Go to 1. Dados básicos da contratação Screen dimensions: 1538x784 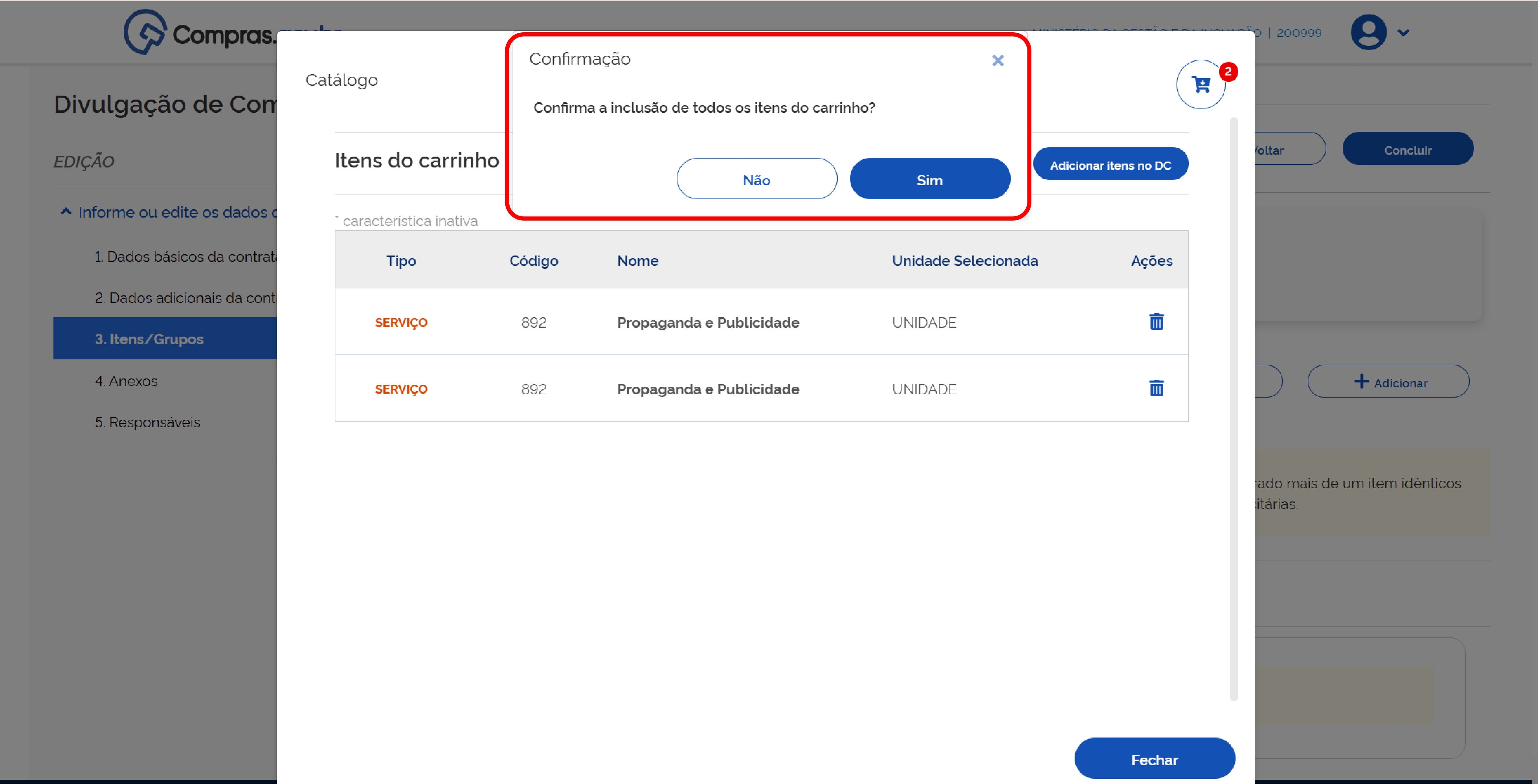[186, 256]
